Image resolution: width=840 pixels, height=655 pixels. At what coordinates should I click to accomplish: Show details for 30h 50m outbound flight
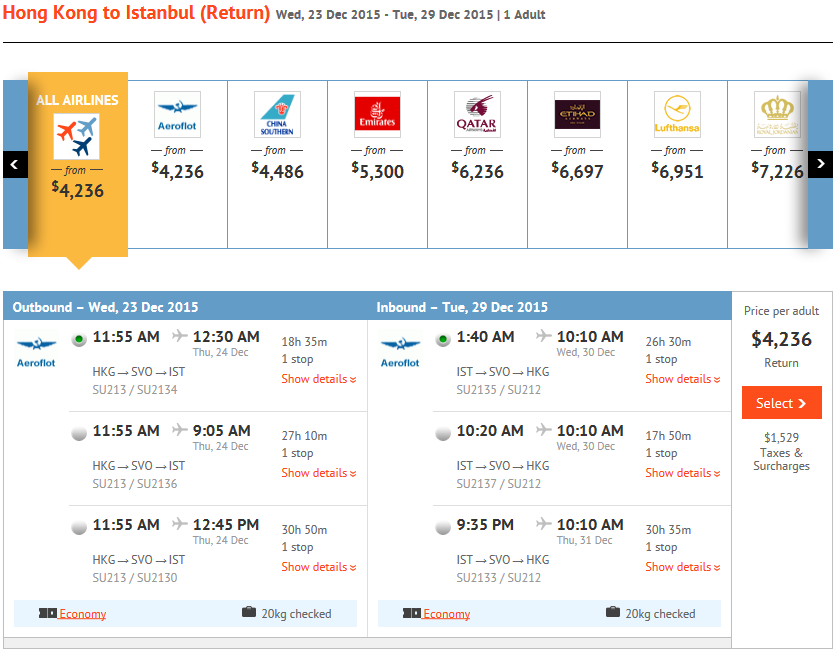click(319, 567)
